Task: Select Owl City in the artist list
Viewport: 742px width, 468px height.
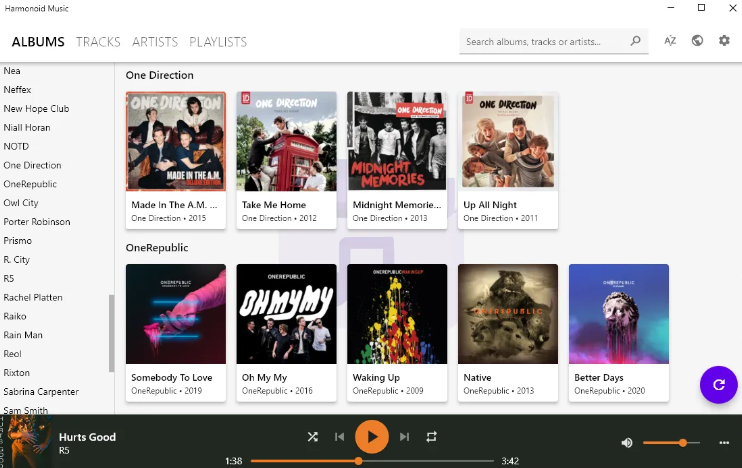Action: click(x=21, y=203)
